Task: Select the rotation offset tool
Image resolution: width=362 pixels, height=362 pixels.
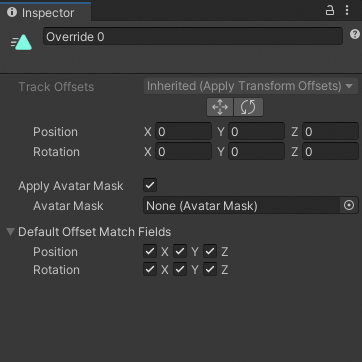Action: pyautogui.click(x=248, y=107)
